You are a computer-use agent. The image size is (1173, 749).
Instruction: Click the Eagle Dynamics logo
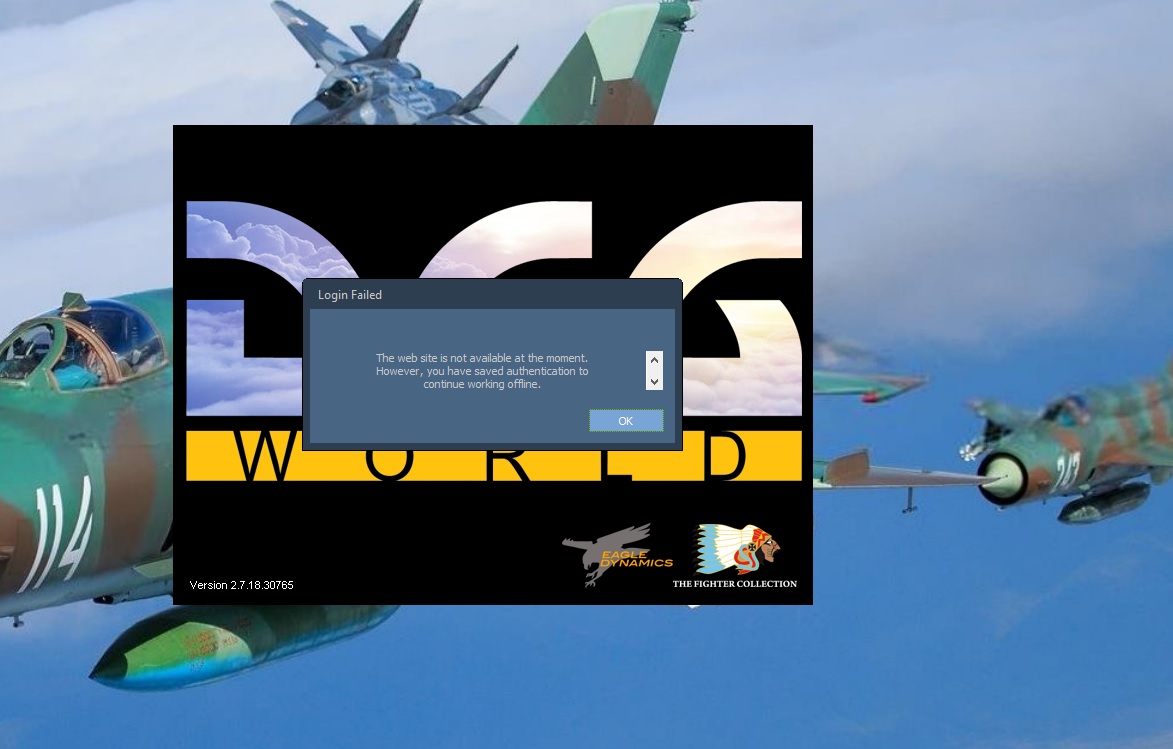pos(617,554)
